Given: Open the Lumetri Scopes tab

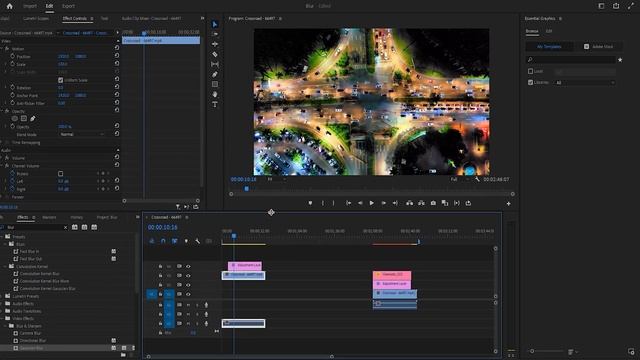Looking at the screenshot, I should (36, 18).
